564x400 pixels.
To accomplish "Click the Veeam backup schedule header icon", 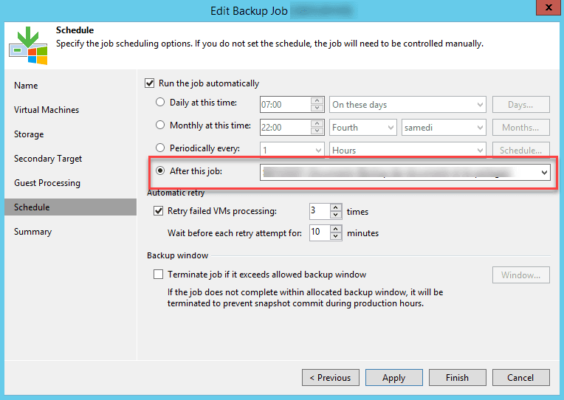I will 28,46.
